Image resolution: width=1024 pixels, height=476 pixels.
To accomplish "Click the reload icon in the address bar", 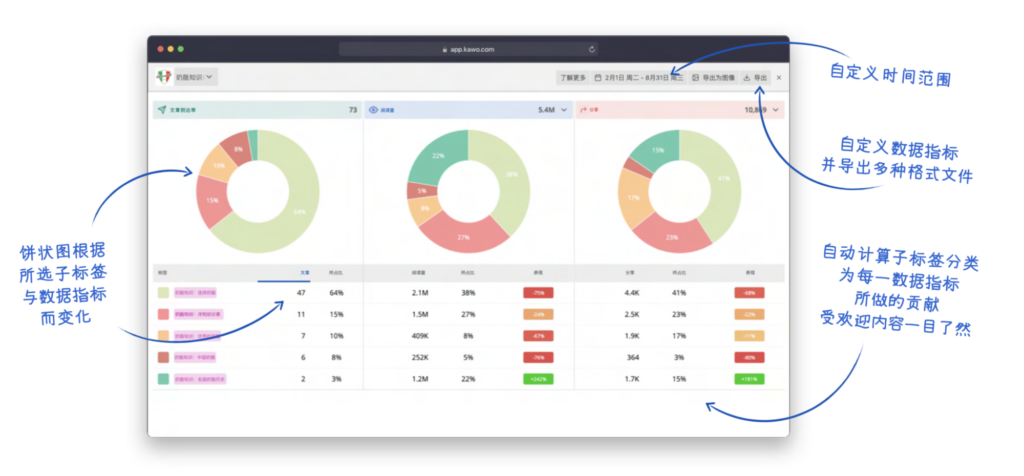I will 592,49.
